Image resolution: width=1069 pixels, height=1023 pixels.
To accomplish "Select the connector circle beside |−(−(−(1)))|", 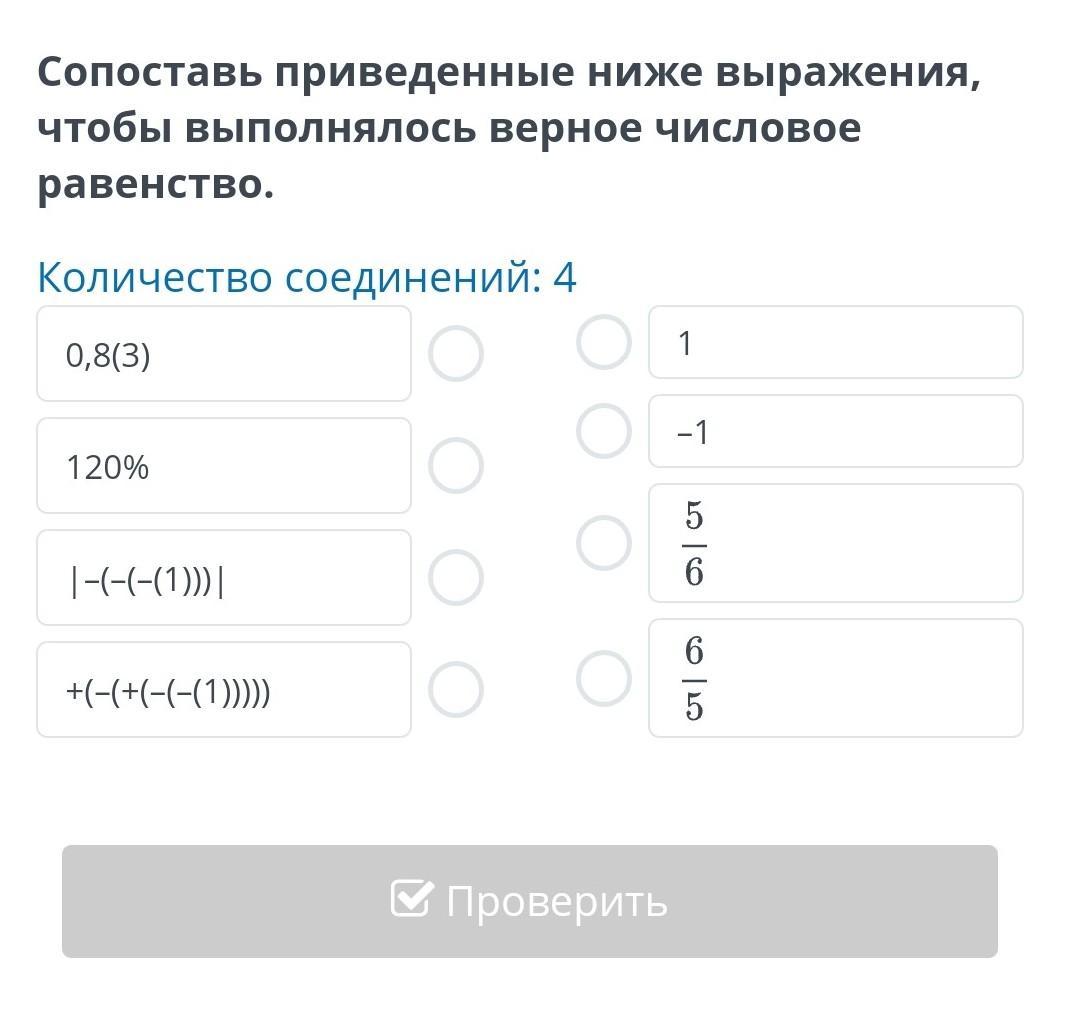I will 456,578.
